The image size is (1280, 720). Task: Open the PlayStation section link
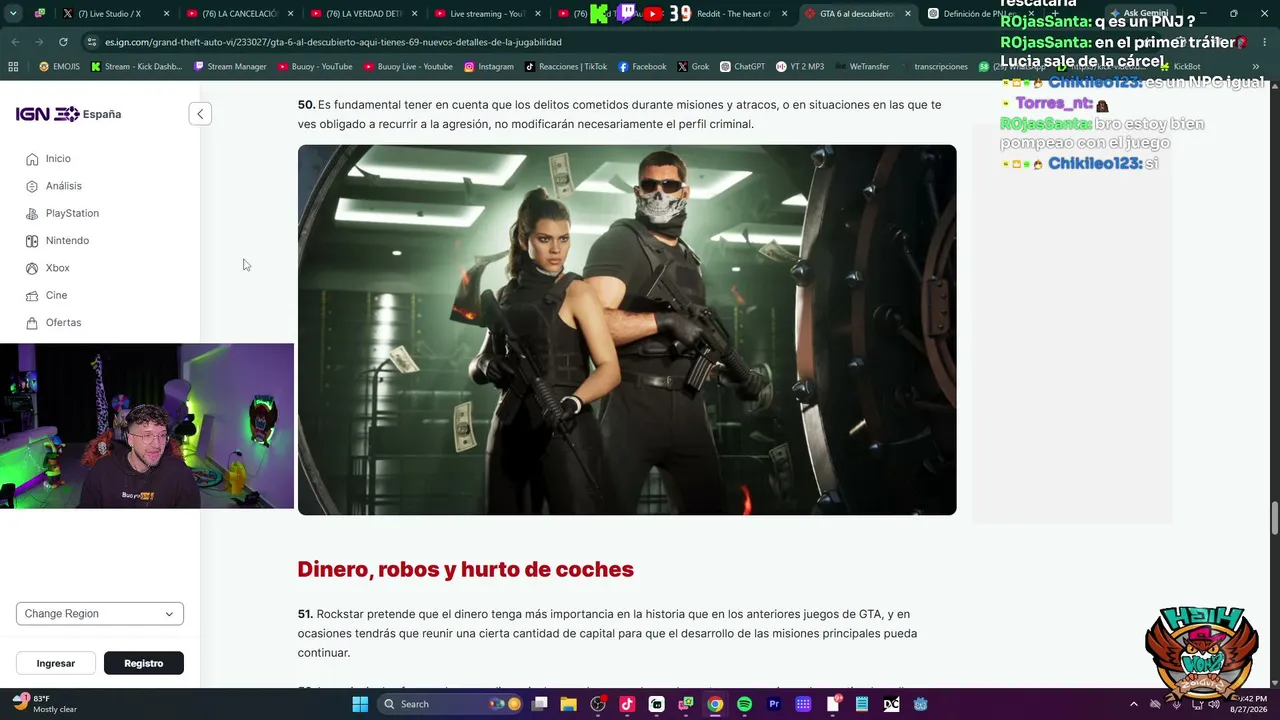[x=72, y=213]
